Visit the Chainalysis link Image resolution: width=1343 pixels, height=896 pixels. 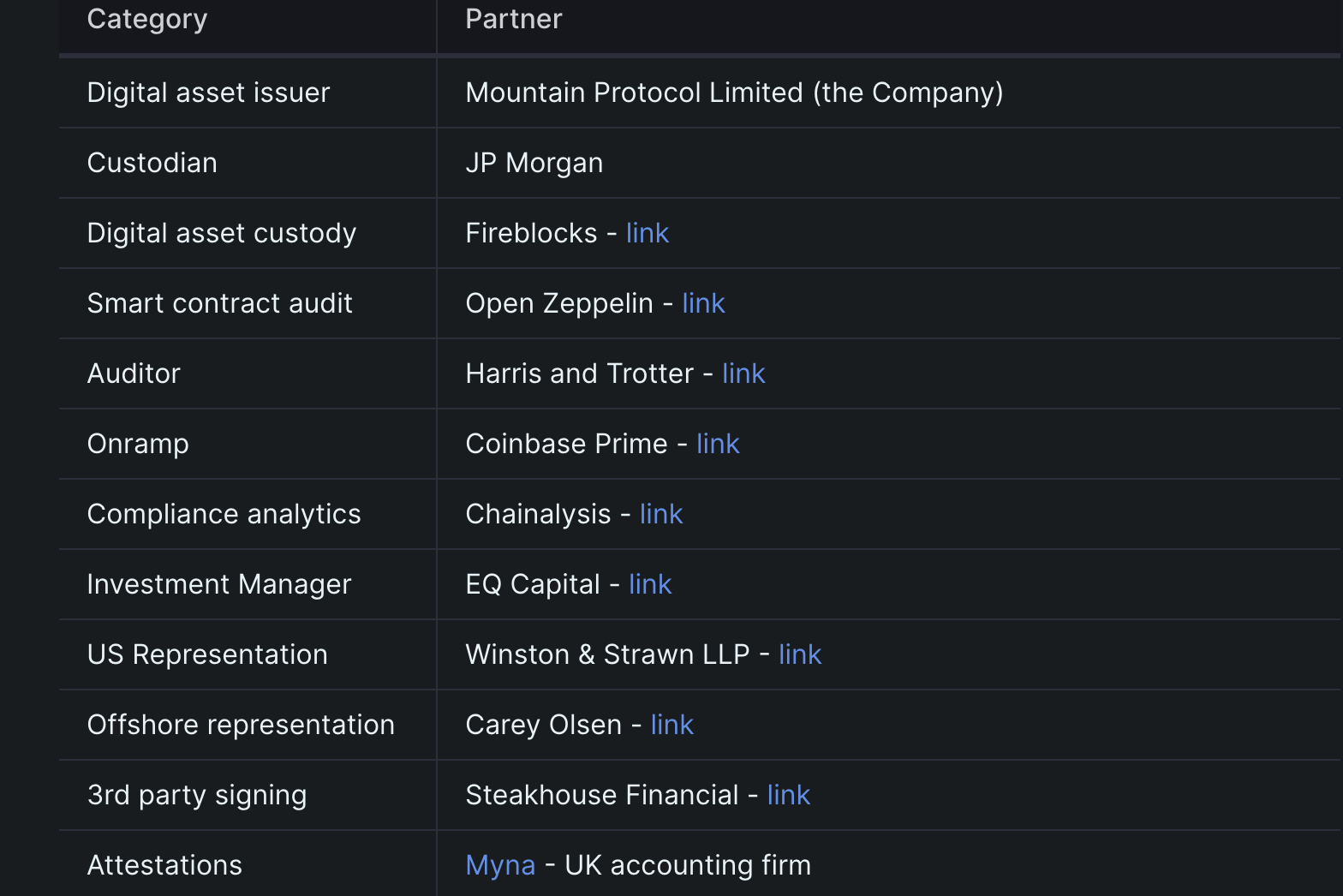[x=661, y=514]
